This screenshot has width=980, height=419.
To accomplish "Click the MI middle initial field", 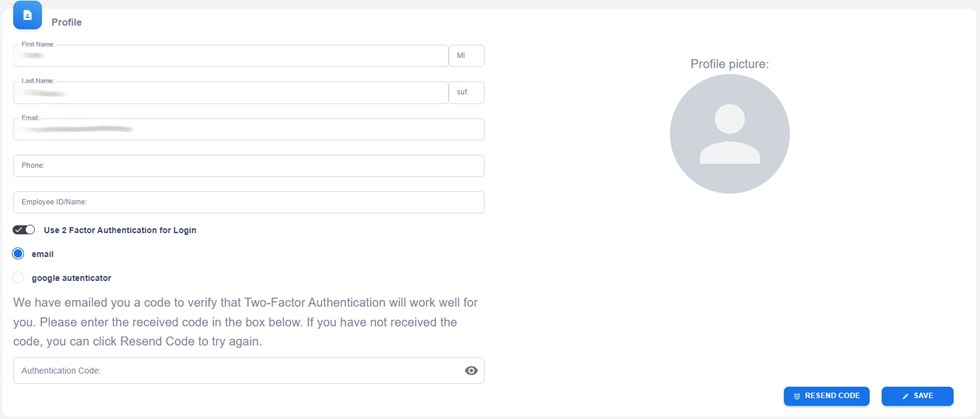I will tap(466, 56).
